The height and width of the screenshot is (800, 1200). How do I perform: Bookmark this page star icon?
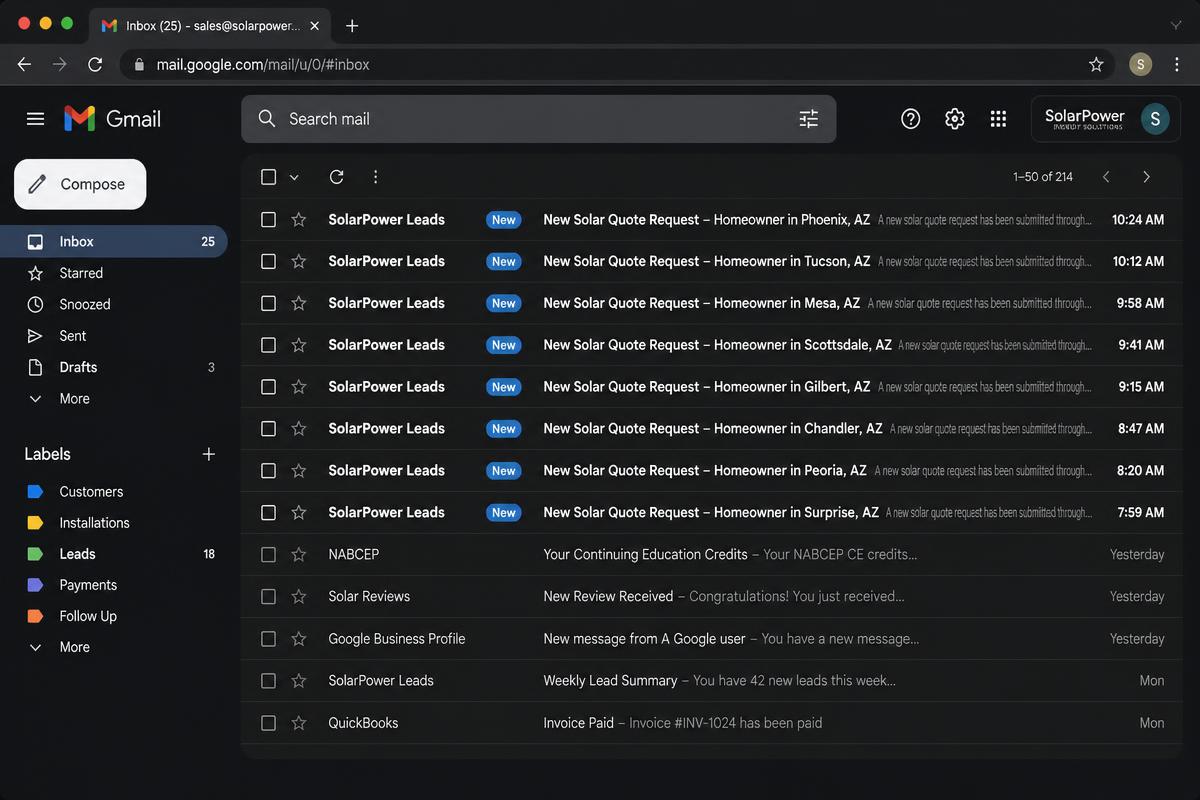point(1096,64)
